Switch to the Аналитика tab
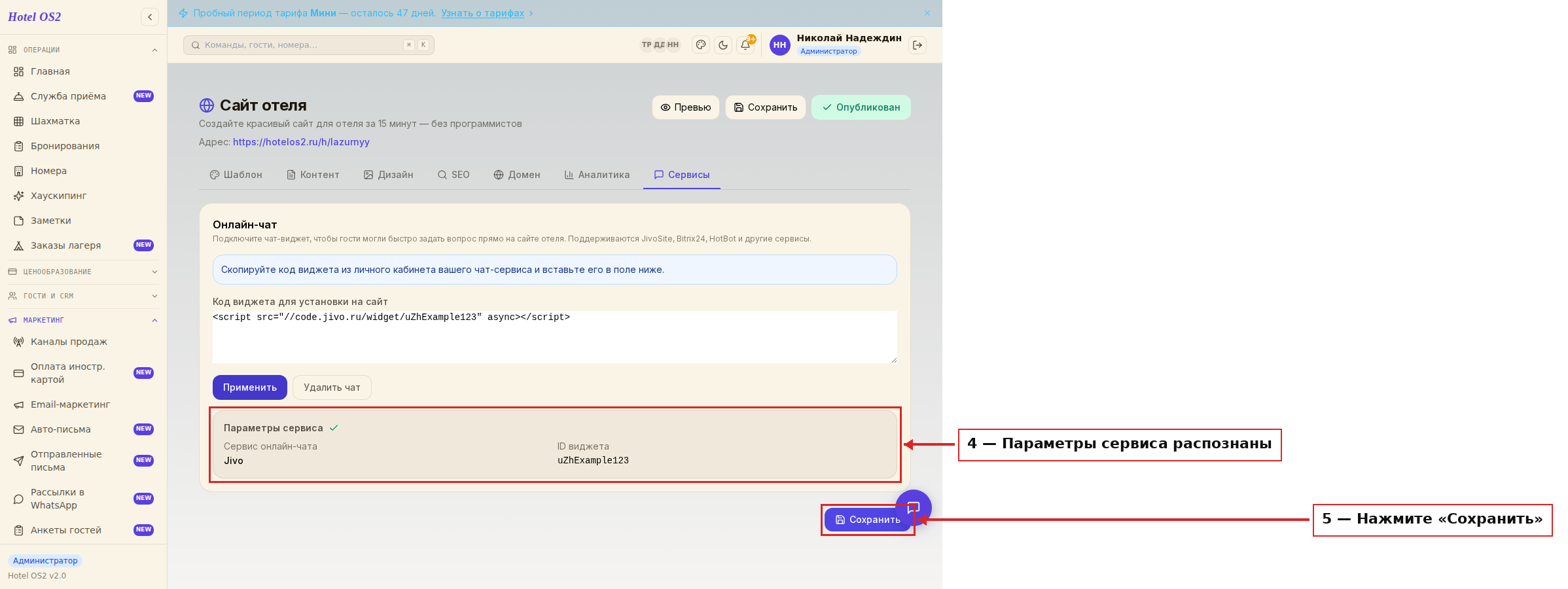The height and width of the screenshot is (589, 1568). coord(597,175)
